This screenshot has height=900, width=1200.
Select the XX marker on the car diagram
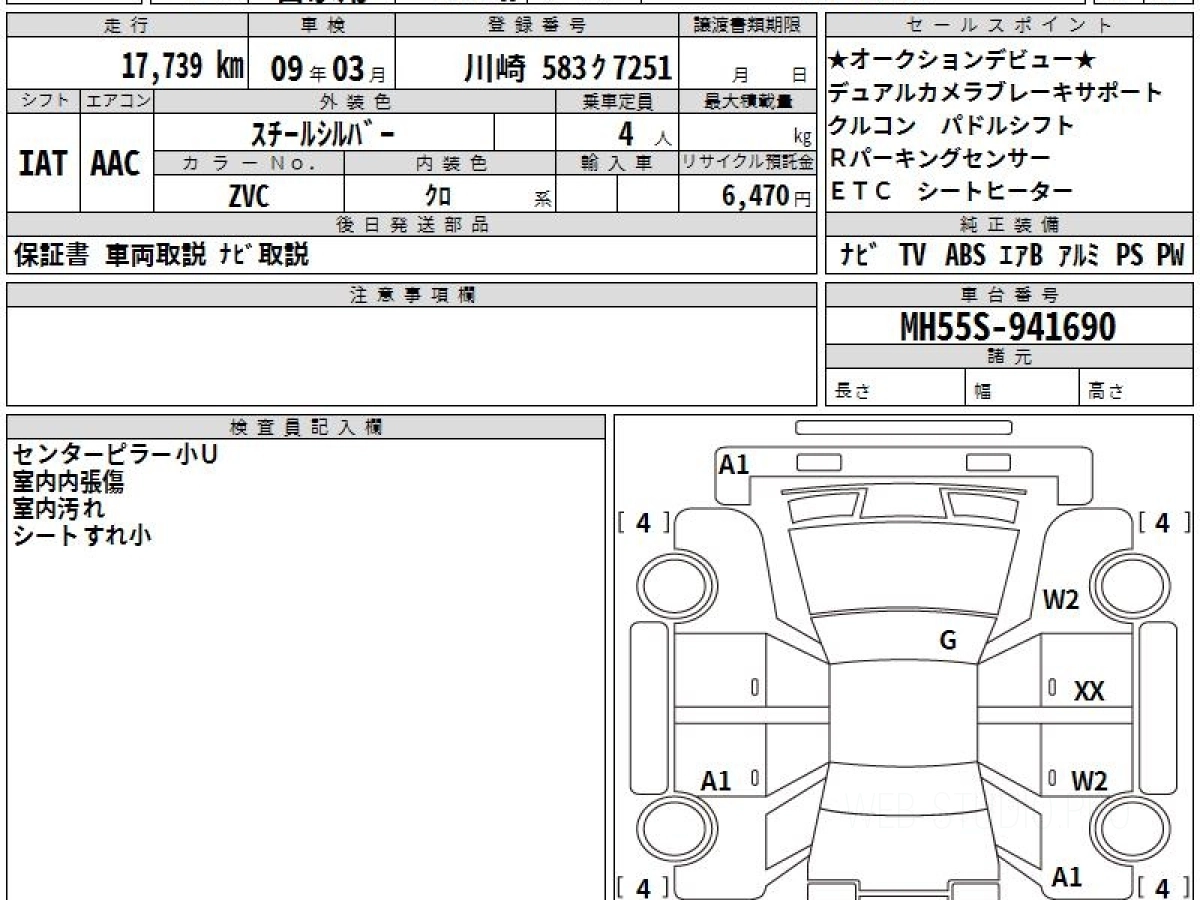[x=1088, y=691]
